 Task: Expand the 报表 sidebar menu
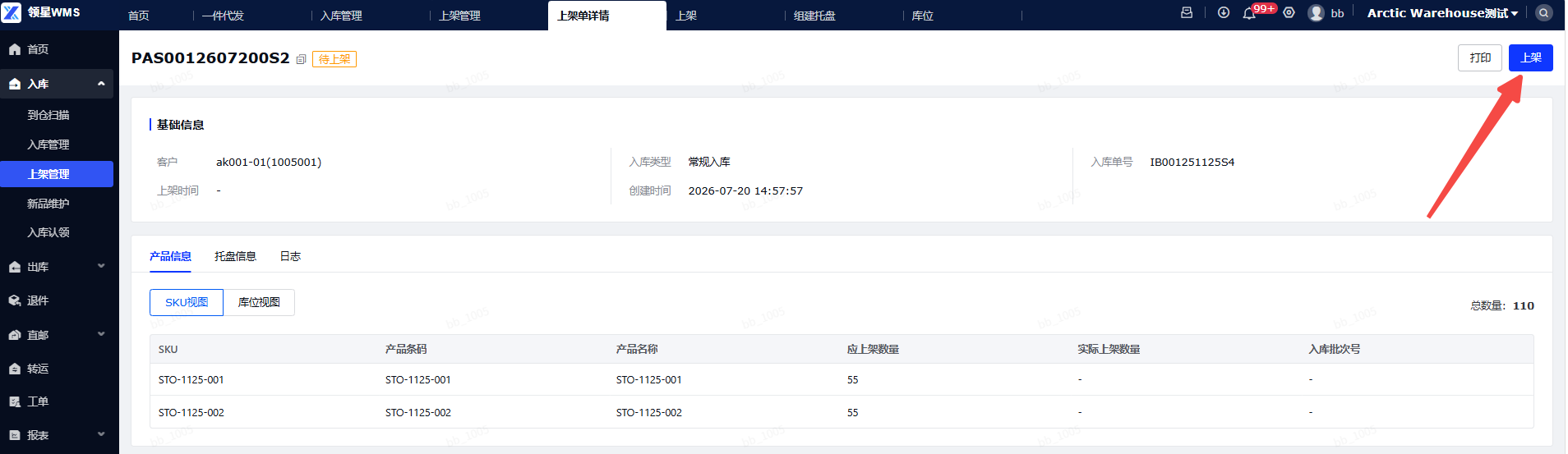click(x=101, y=434)
